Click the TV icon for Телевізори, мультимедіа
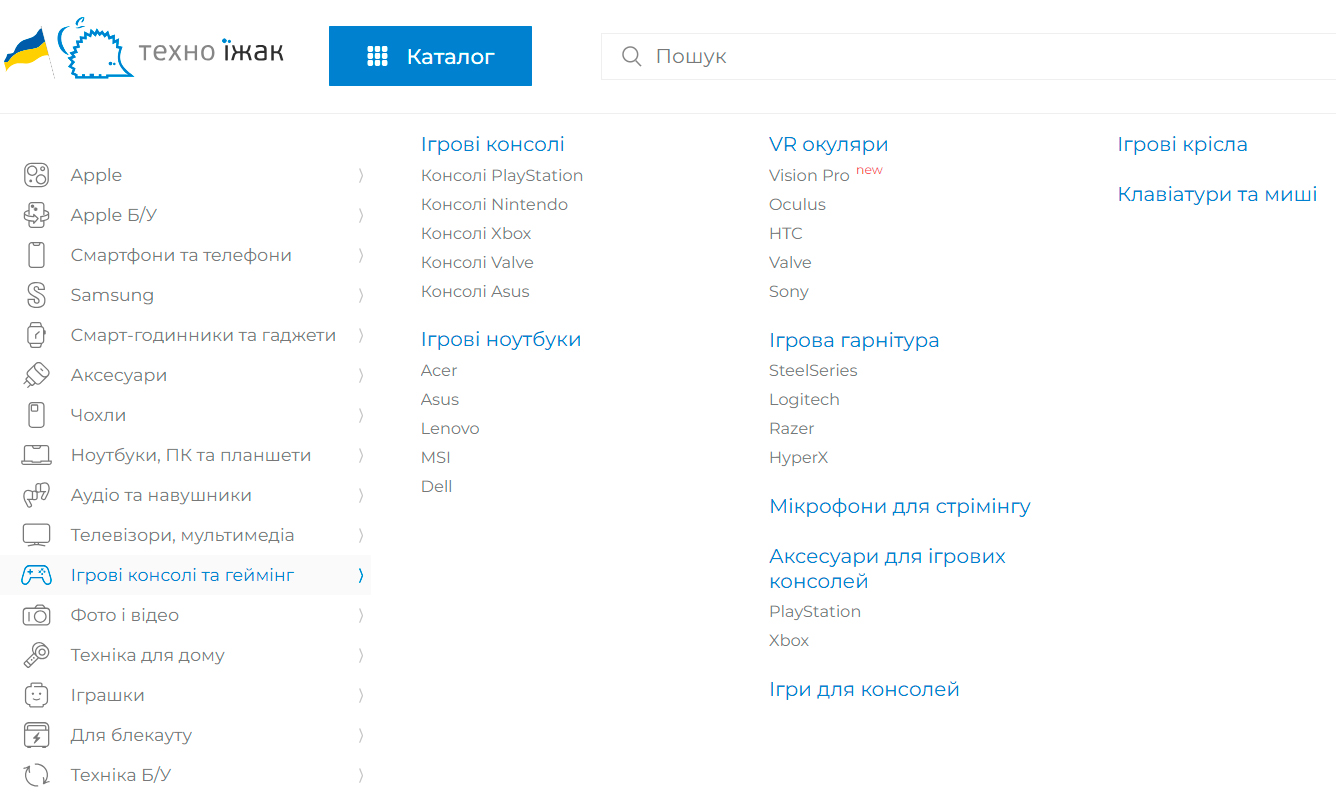The width and height of the screenshot is (1336, 798). click(36, 535)
